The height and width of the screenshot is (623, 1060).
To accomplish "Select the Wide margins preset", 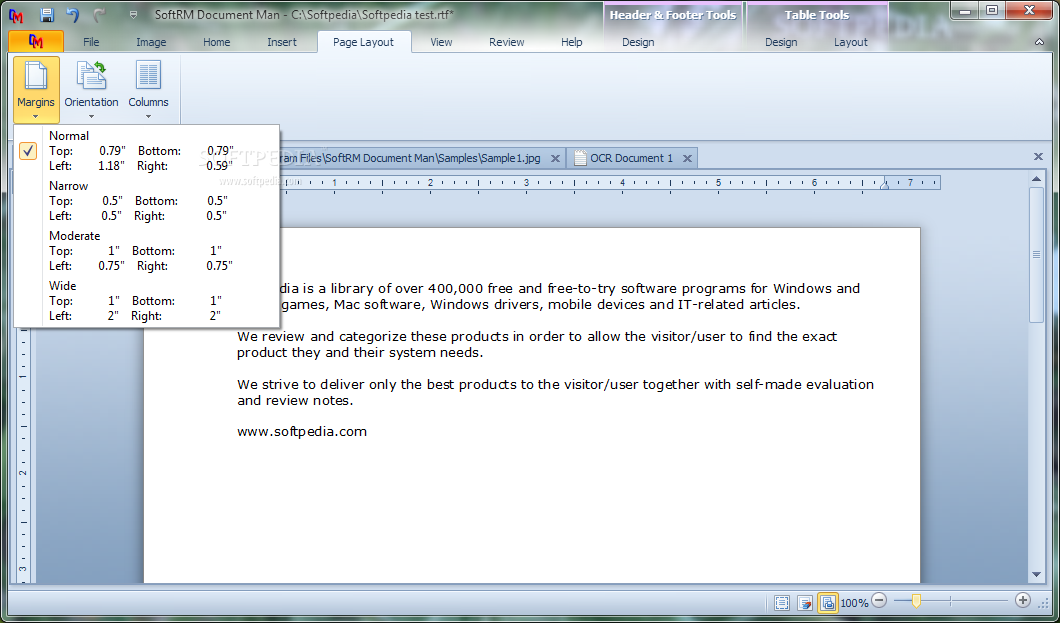I will pyautogui.click(x=146, y=300).
